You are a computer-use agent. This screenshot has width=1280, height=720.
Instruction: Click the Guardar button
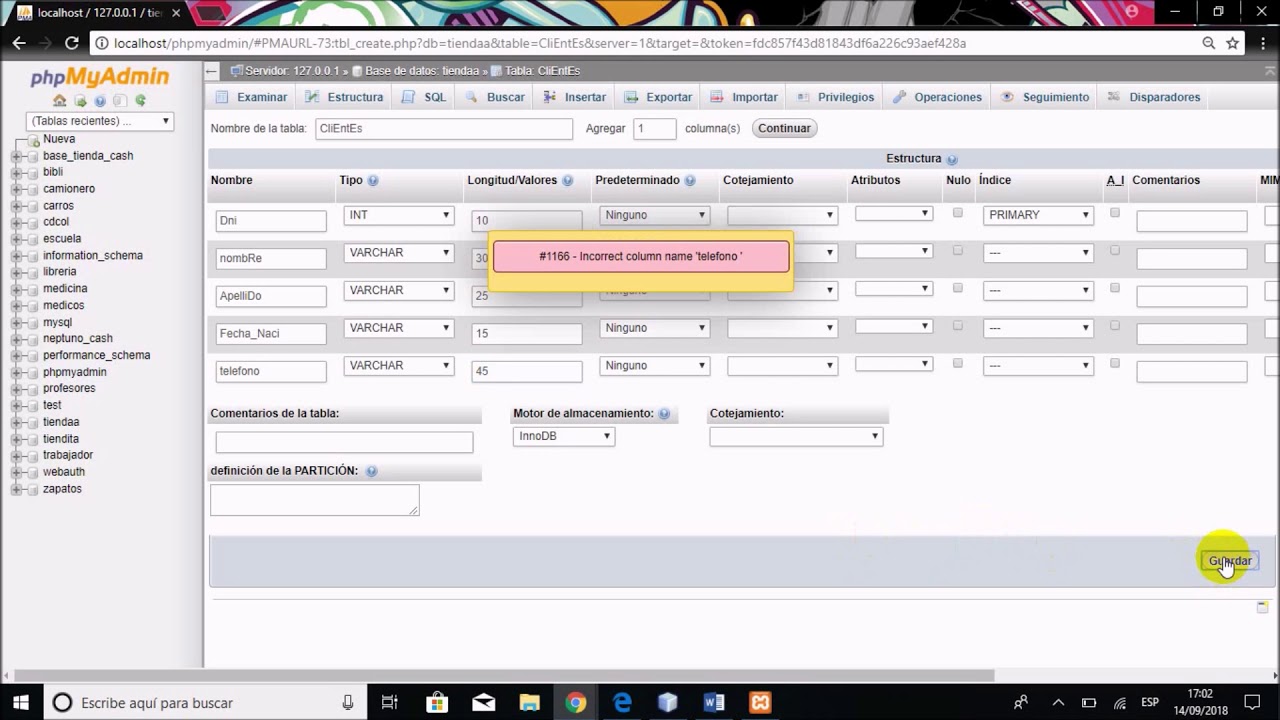(1229, 561)
